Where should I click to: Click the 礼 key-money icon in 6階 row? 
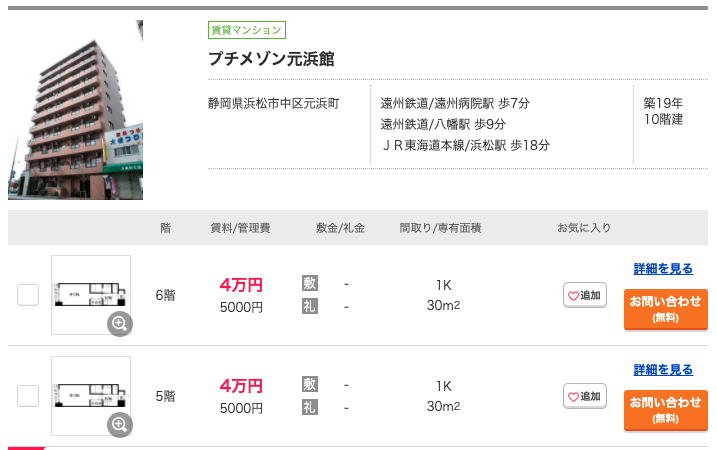tap(310, 306)
